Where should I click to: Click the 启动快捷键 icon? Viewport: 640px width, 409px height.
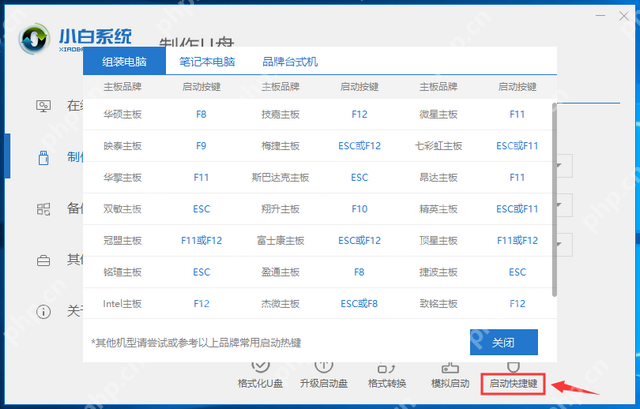pyautogui.click(x=513, y=372)
